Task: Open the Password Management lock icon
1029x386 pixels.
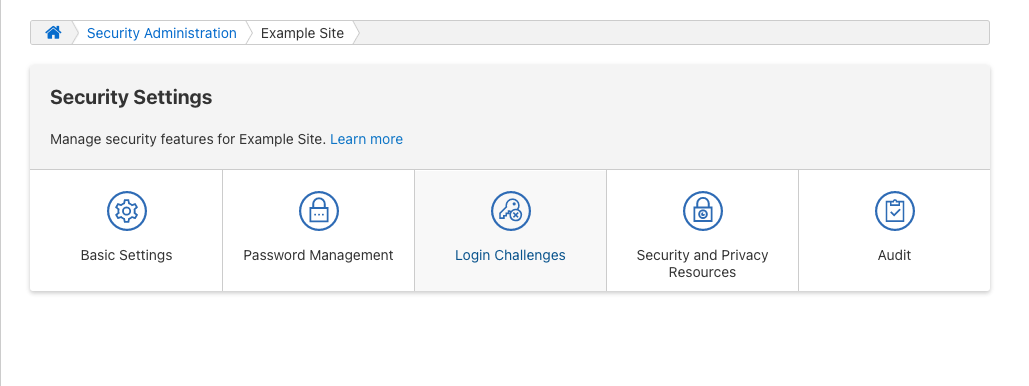Action: pos(319,211)
